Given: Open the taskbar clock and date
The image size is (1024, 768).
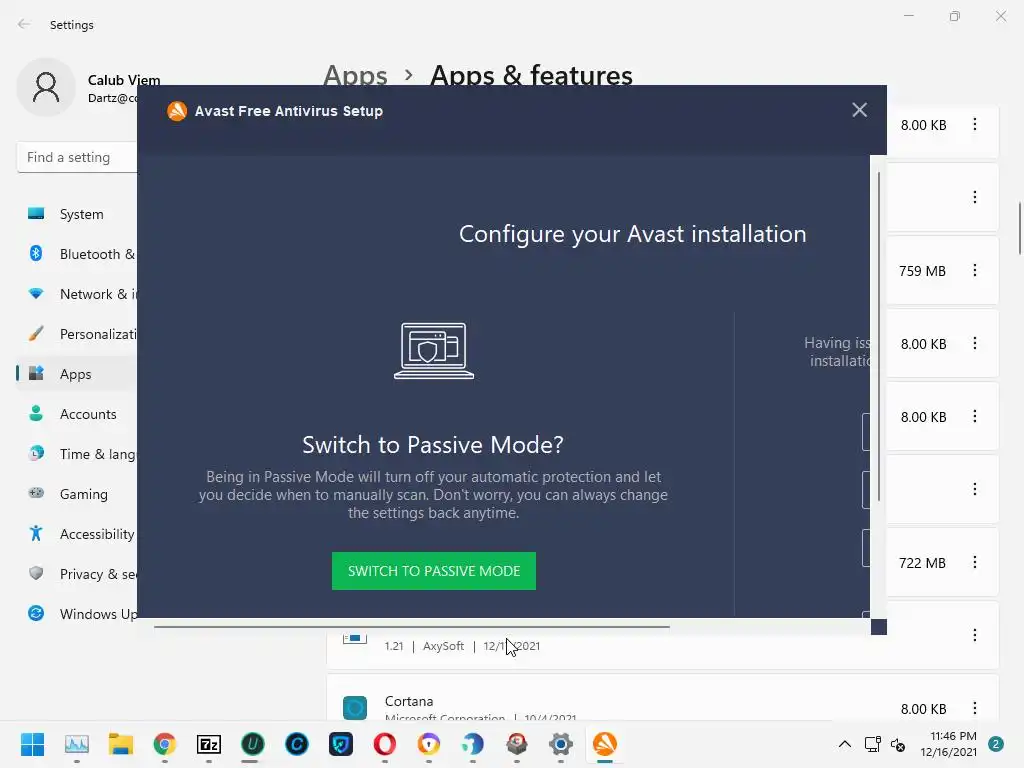Looking at the screenshot, I should point(948,744).
